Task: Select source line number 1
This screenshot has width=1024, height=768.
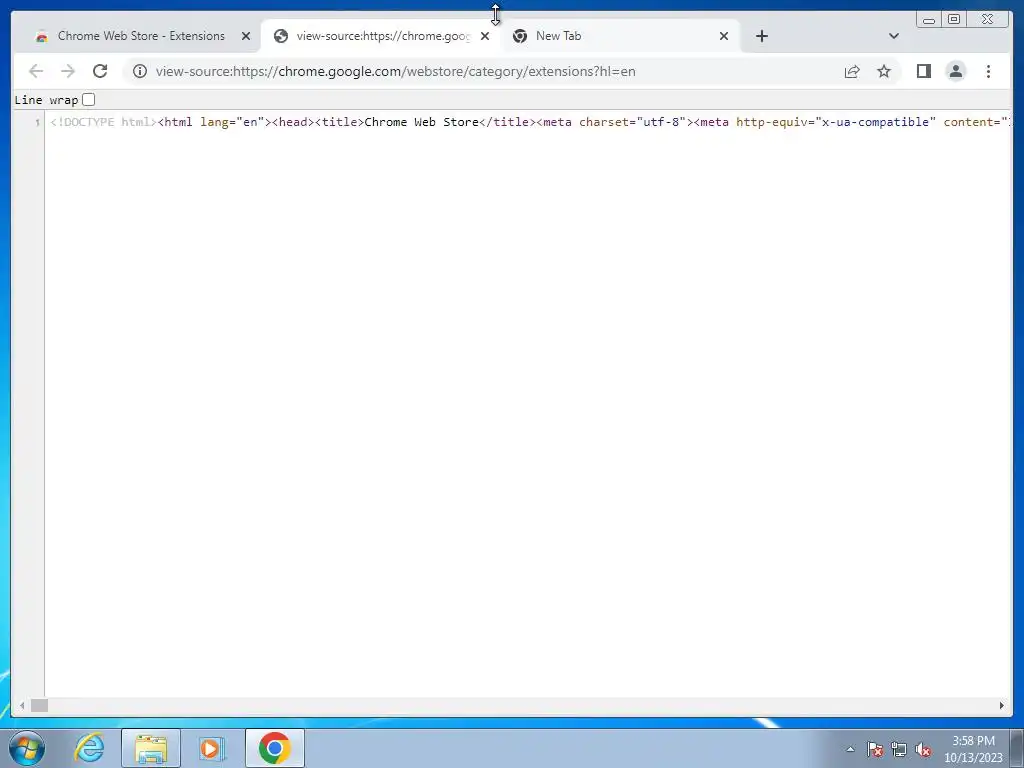Action: coord(37,122)
